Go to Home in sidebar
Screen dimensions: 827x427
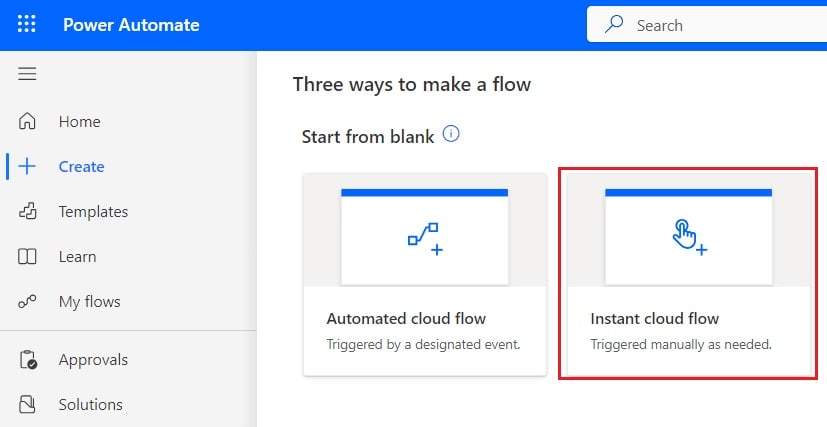pyautogui.click(x=80, y=122)
